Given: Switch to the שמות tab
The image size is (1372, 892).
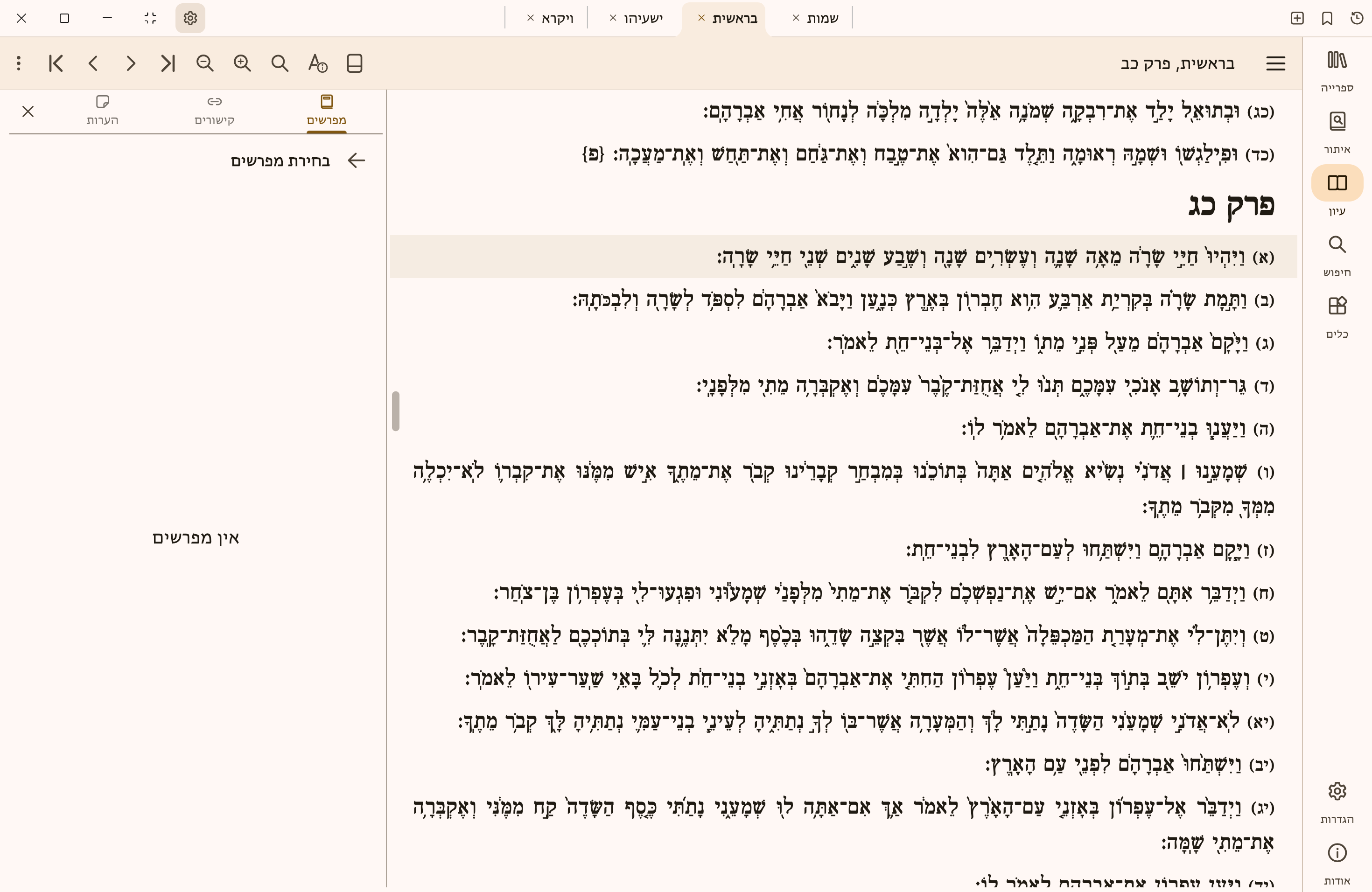Looking at the screenshot, I should coord(822,19).
